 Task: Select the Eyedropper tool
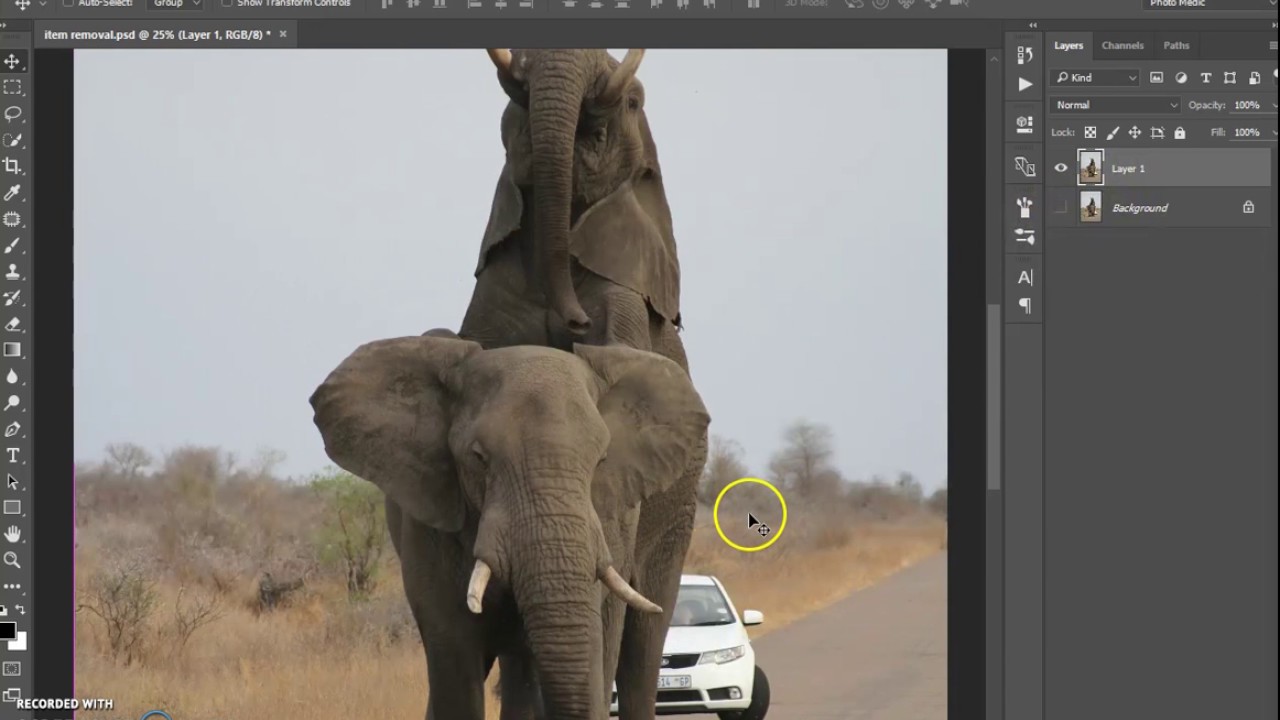[x=13, y=193]
